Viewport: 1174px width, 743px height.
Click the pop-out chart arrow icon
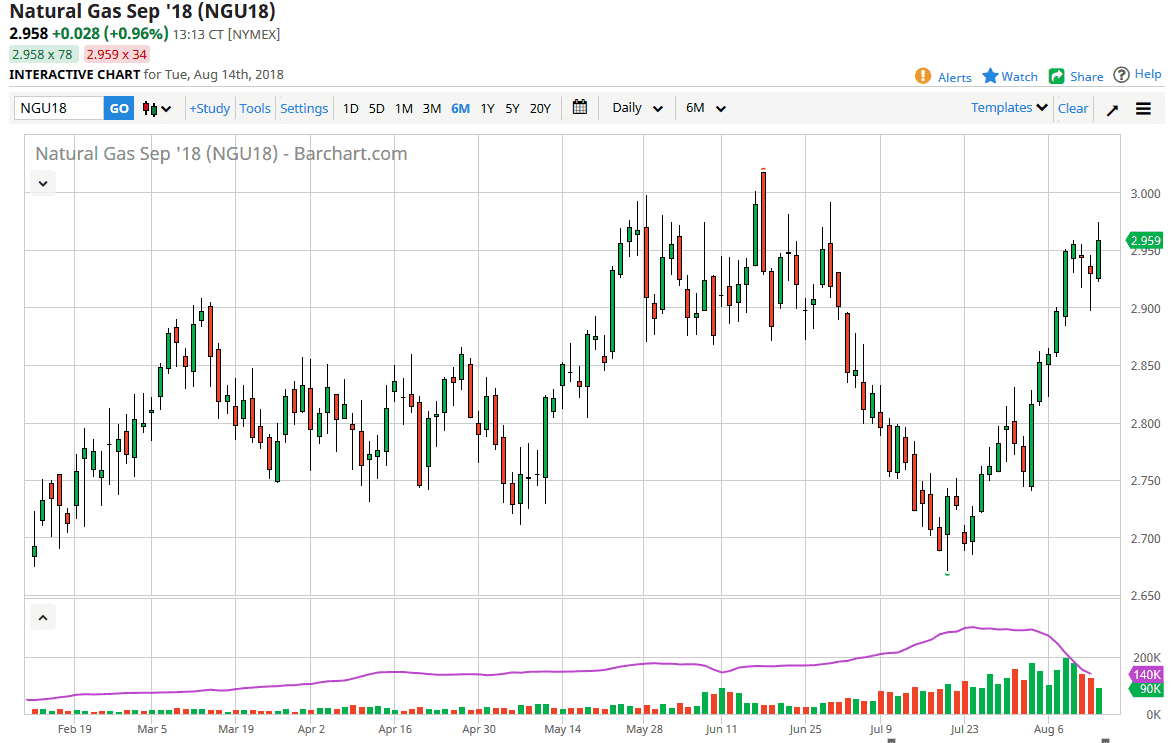point(1112,109)
